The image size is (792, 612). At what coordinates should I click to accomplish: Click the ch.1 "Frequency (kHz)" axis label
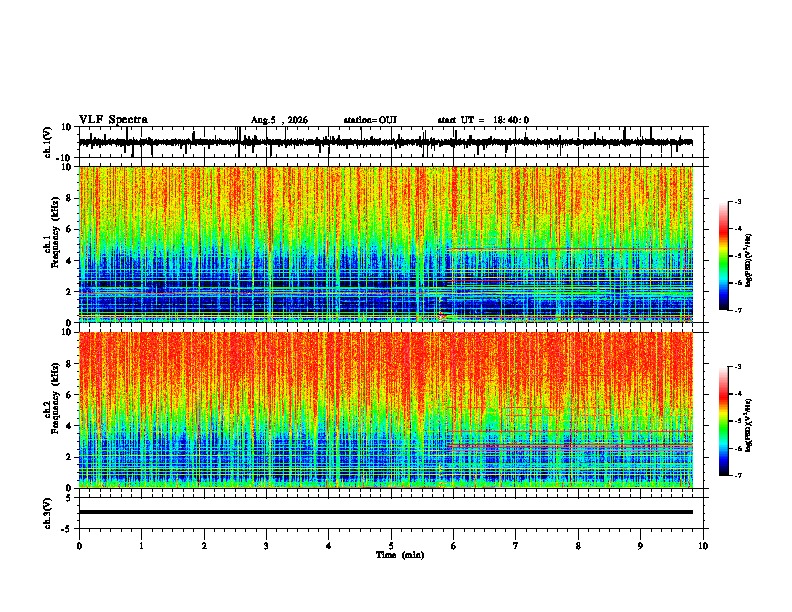point(55,232)
